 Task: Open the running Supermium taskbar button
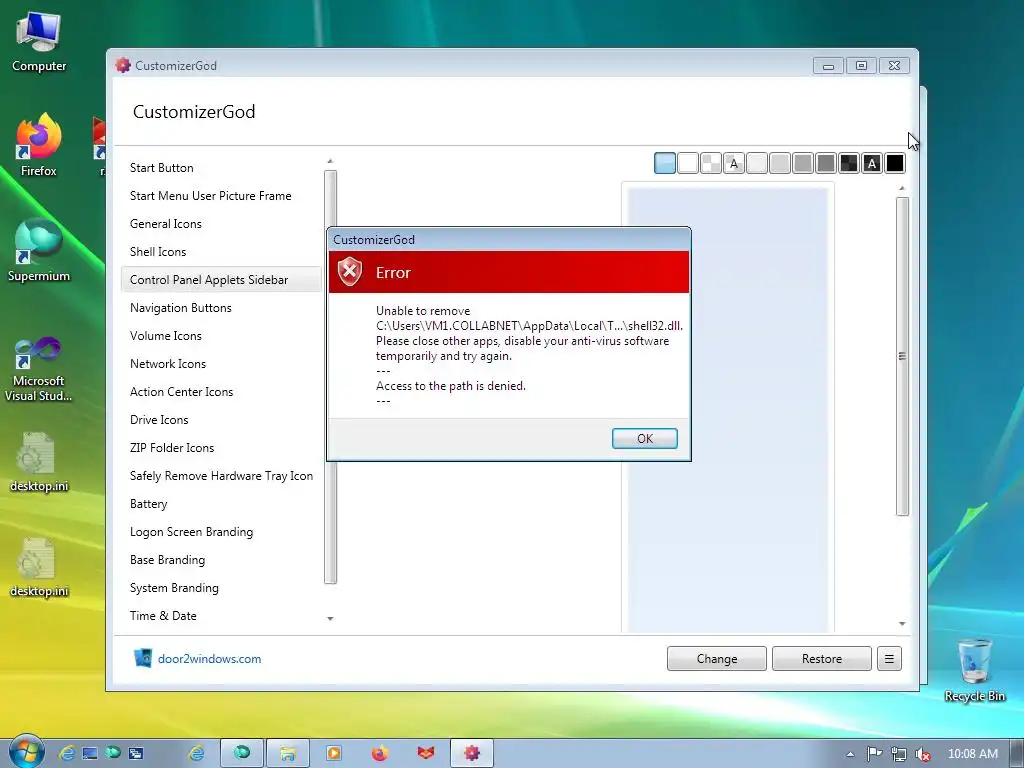click(x=242, y=753)
